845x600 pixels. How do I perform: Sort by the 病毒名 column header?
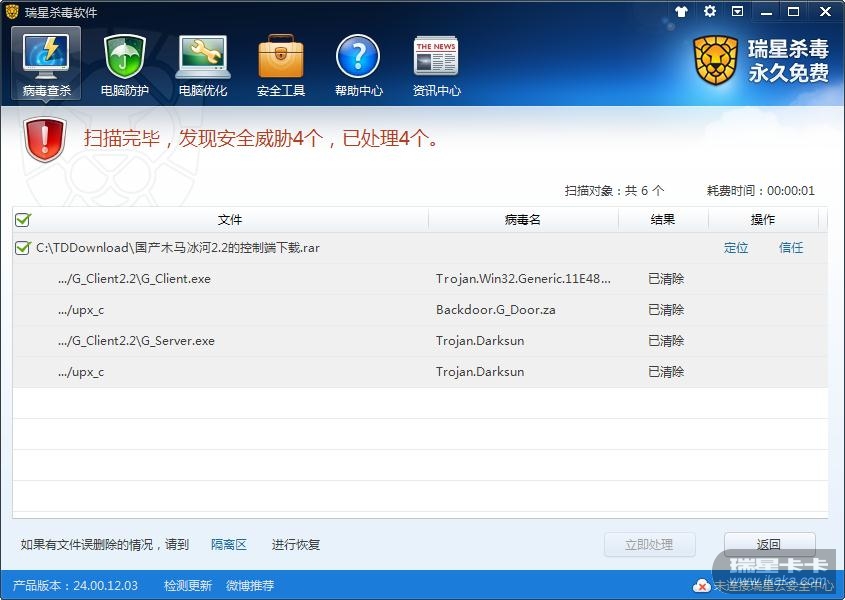point(523,219)
